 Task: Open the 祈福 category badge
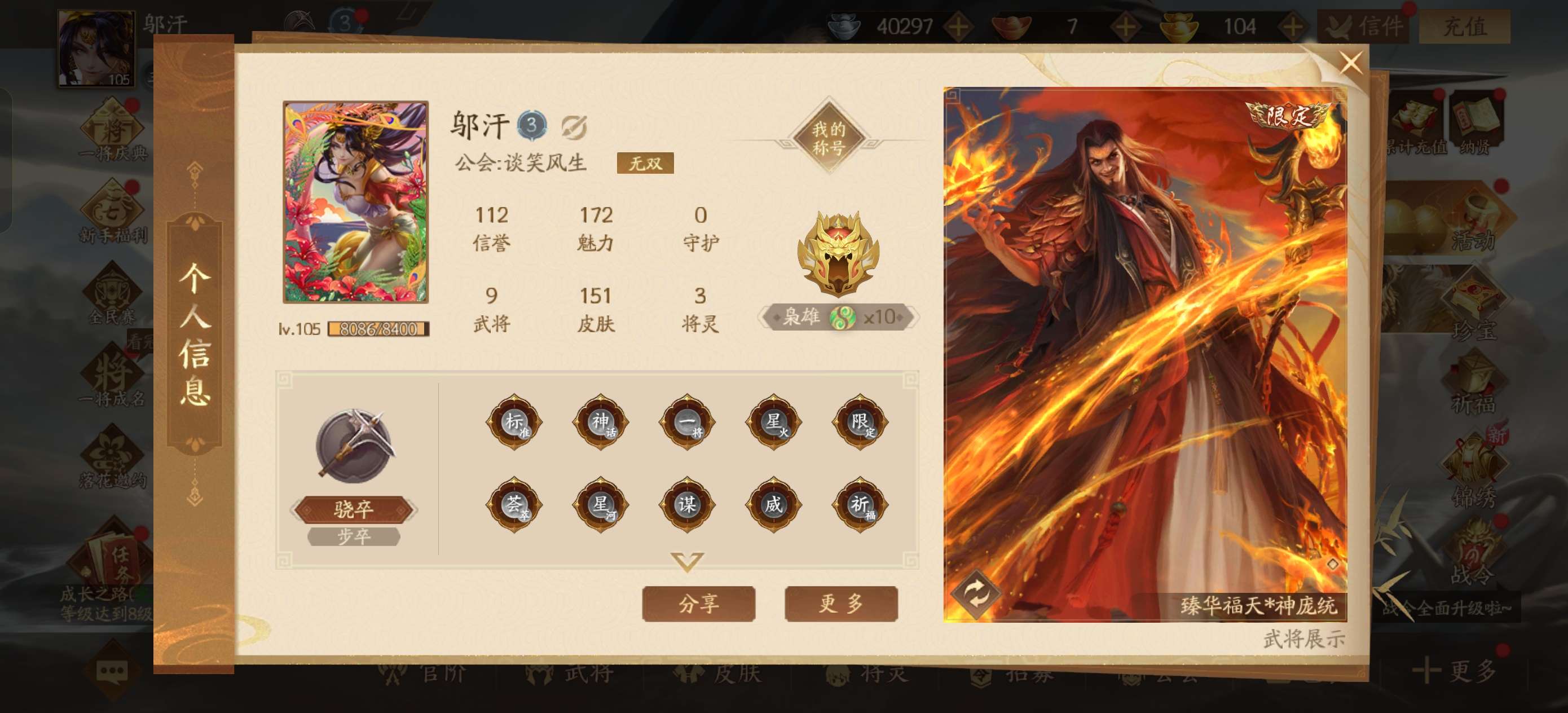click(x=860, y=505)
